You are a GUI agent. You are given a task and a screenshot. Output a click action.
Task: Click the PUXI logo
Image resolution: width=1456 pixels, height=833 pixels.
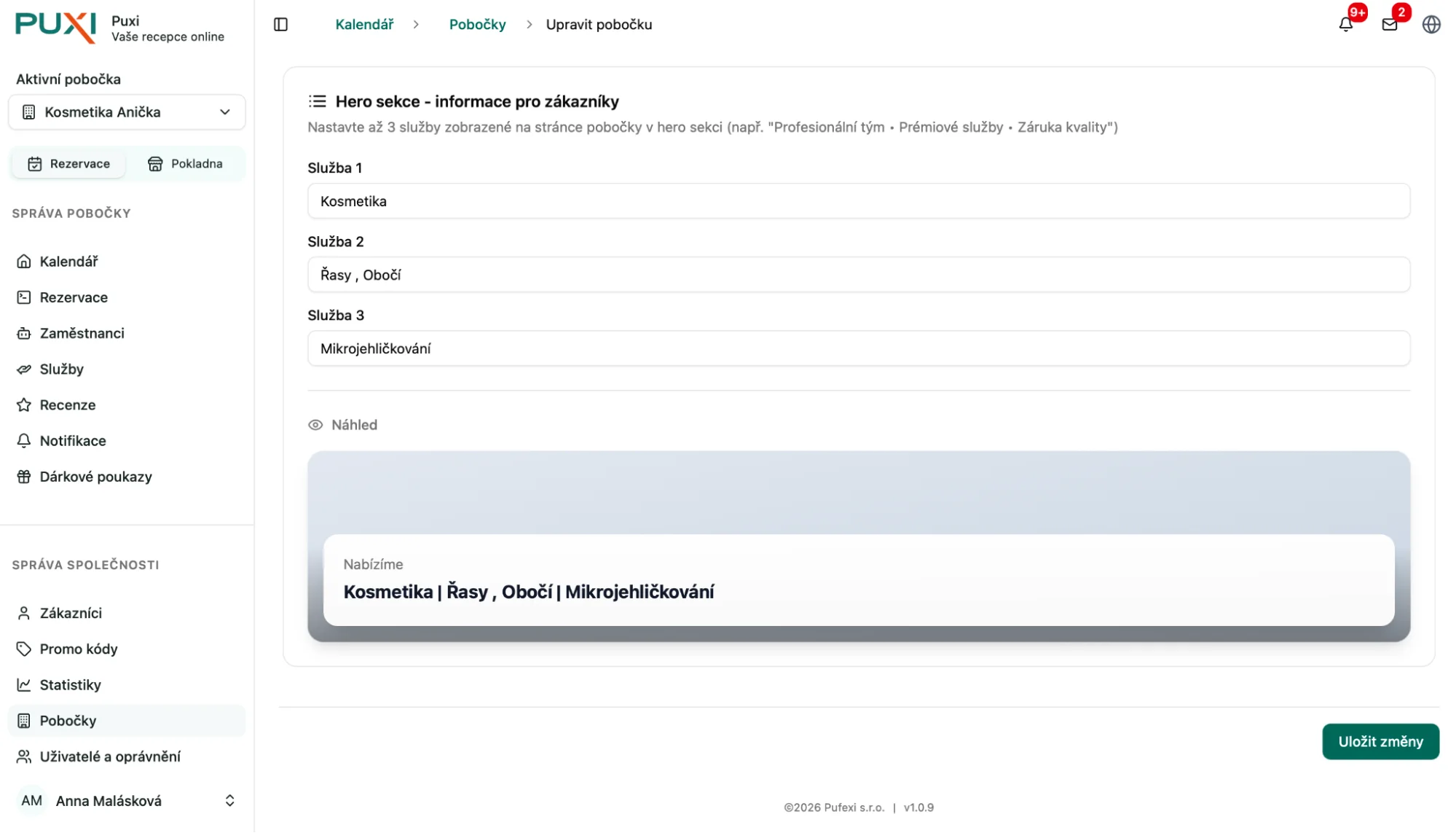(55, 28)
